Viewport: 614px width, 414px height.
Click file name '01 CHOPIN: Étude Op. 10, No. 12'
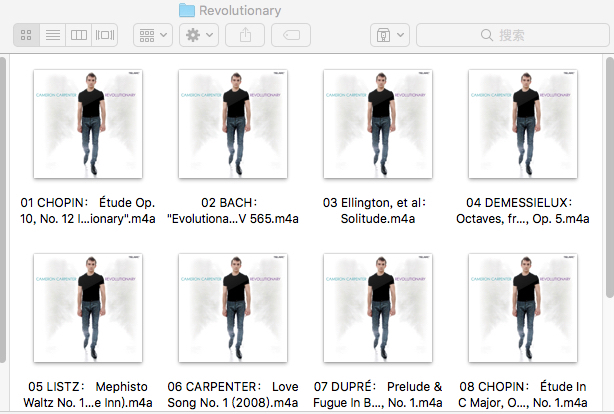coord(88,211)
